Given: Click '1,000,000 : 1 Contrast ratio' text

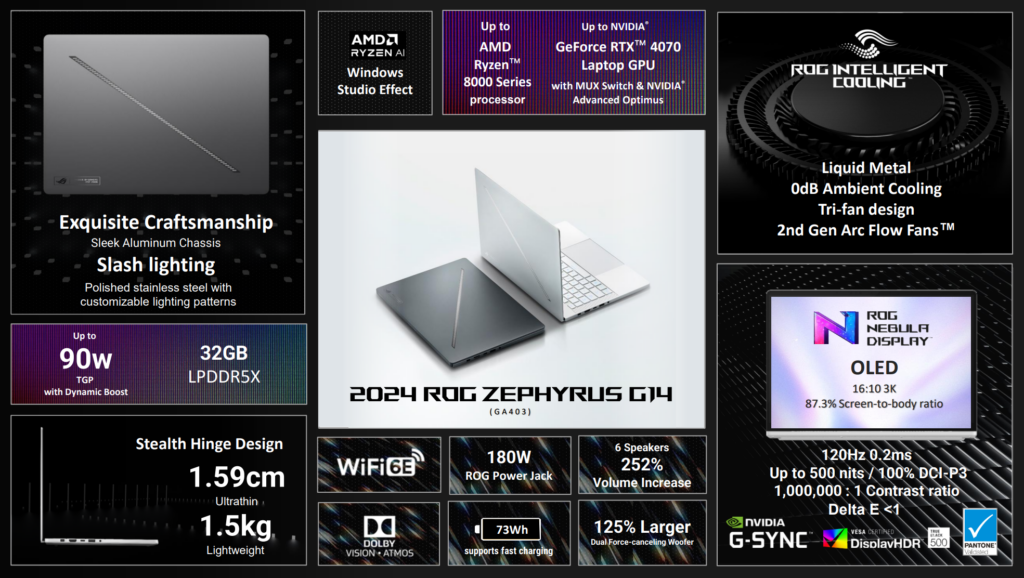Looking at the screenshot, I should click(867, 491).
